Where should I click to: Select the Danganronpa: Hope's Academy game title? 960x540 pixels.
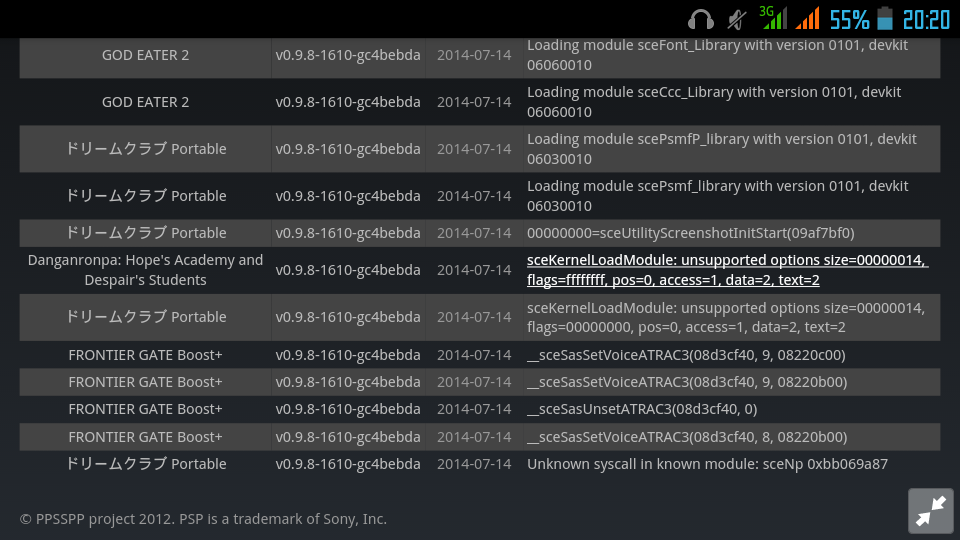pos(146,270)
